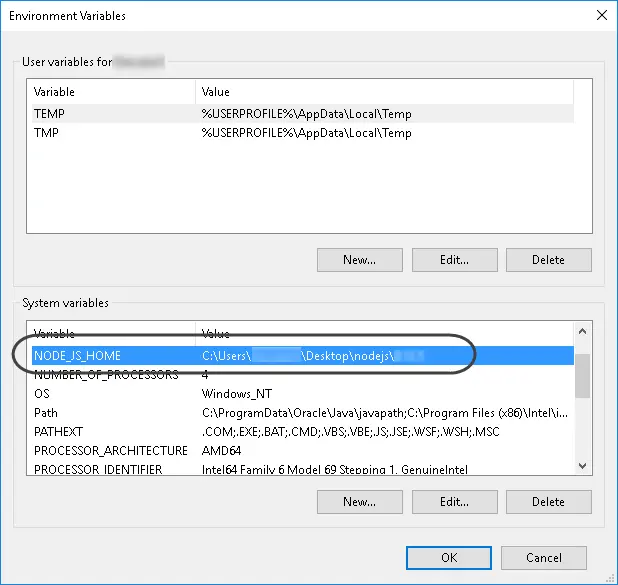Click Delete under user variables
618x585 pixels.
(548, 260)
